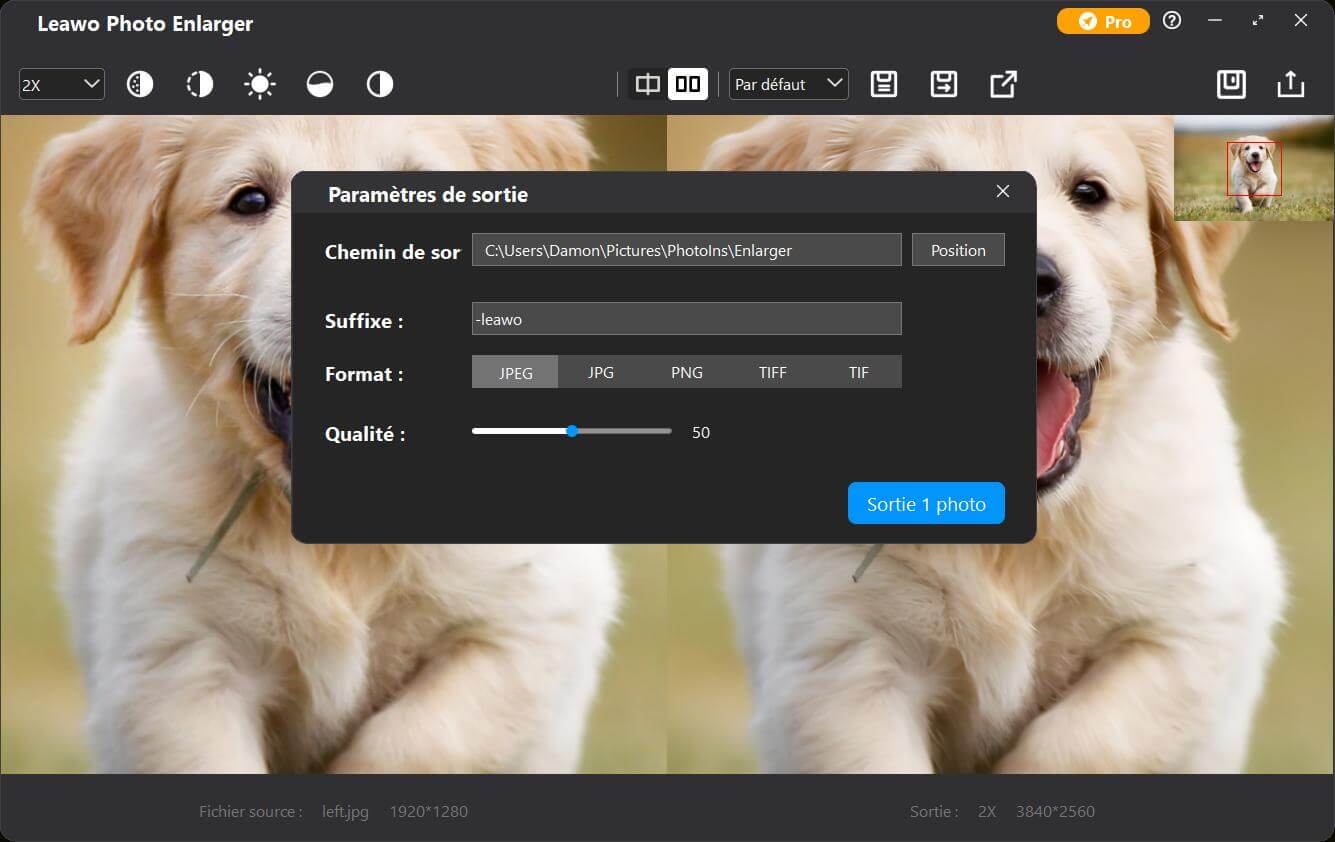Viewport: 1335px width, 842px height.
Task: Choose TIFF as output format
Action: 773,373
